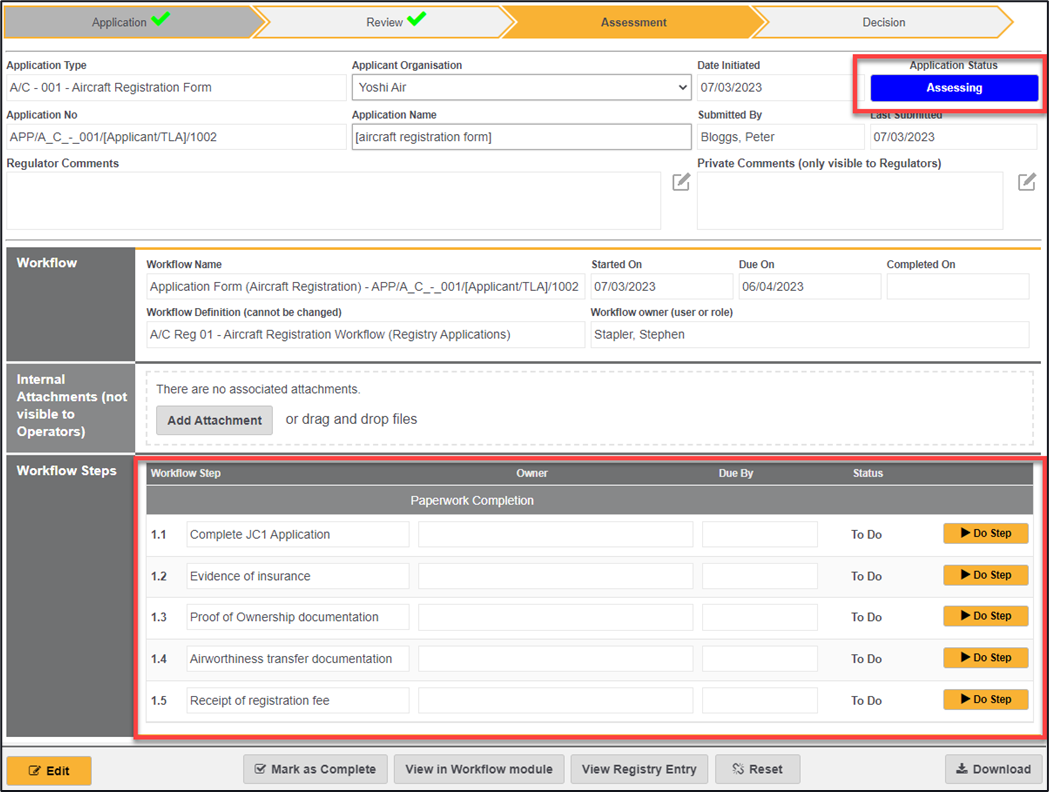The width and height of the screenshot is (1049, 792).
Task: Click edit icon beside Private Comments
Action: [1026, 182]
